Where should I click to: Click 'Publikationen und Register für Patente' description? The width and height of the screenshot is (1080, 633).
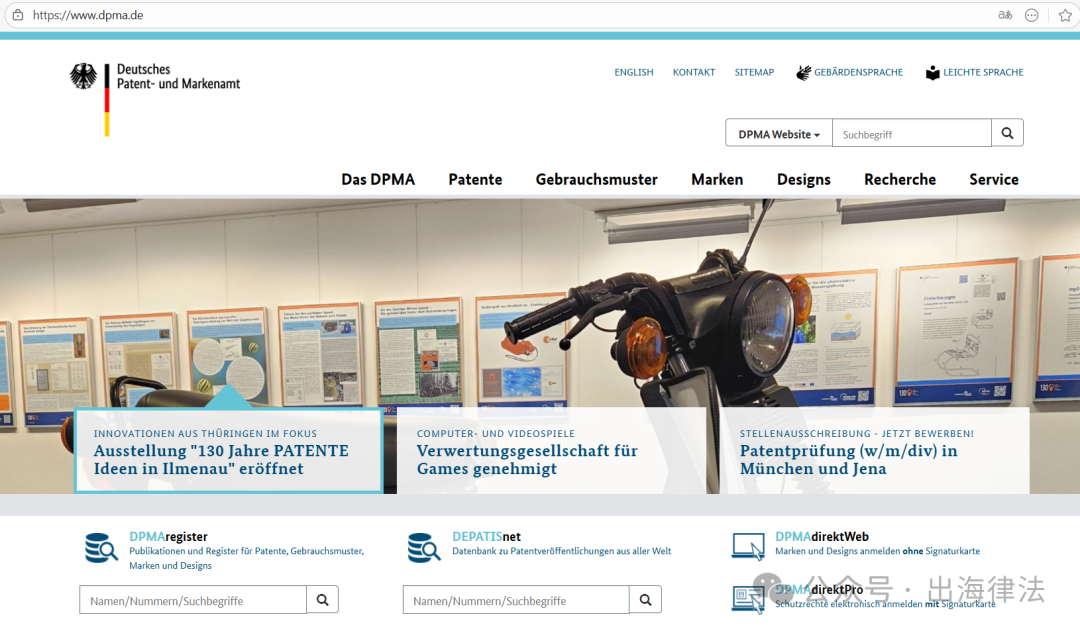point(247,558)
